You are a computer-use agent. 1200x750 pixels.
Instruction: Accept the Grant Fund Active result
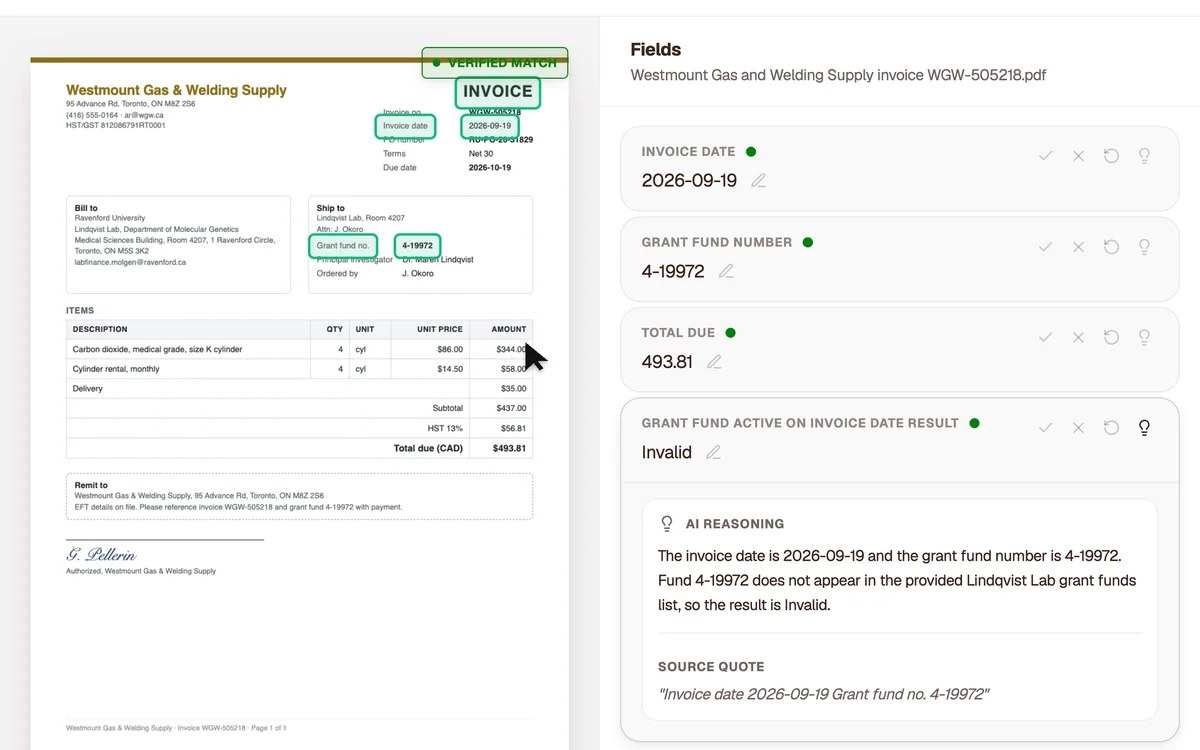click(x=1045, y=428)
